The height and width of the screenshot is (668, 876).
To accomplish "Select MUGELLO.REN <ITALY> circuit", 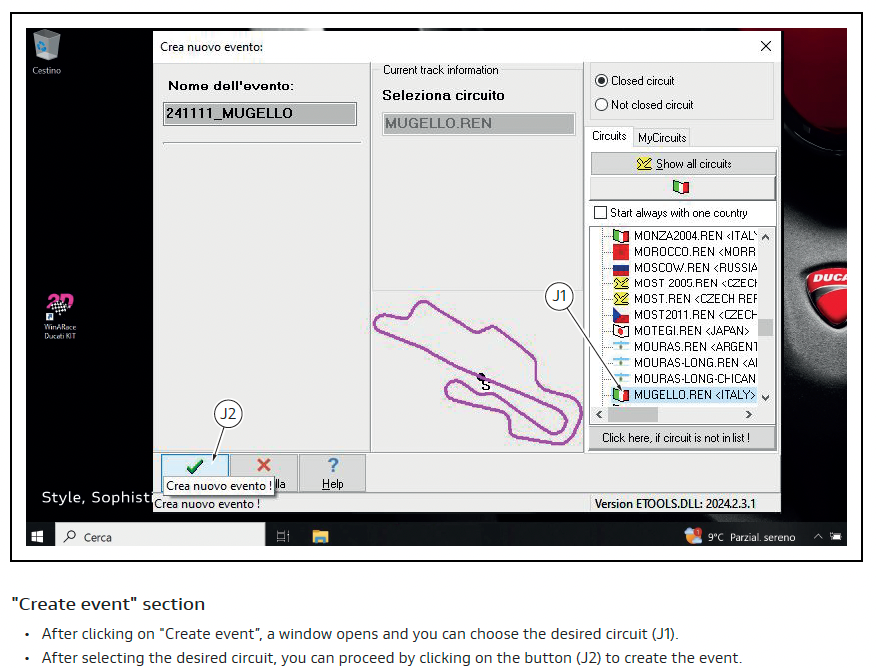I will click(694, 395).
